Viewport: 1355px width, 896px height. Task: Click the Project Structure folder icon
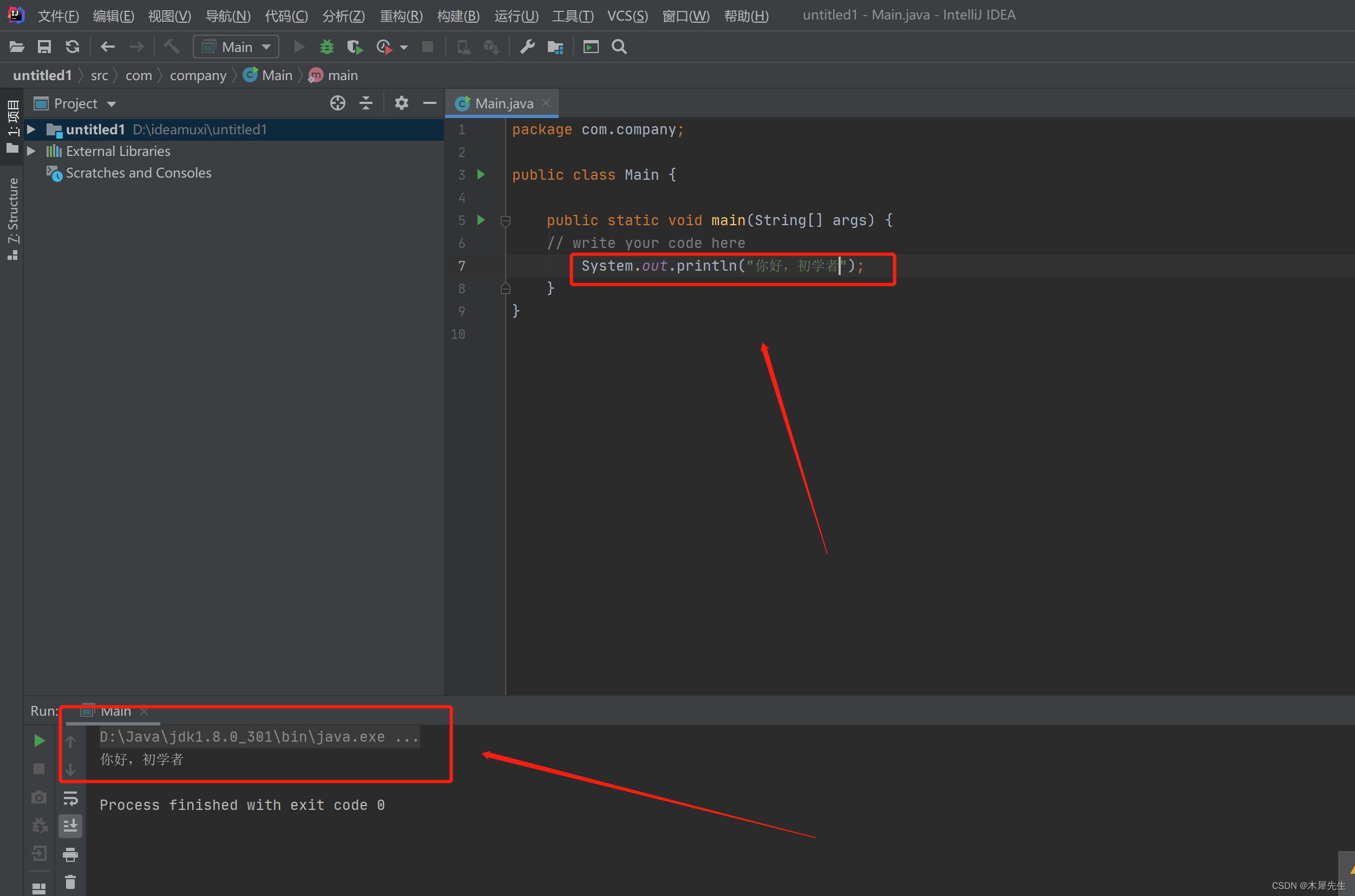tap(555, 47)
